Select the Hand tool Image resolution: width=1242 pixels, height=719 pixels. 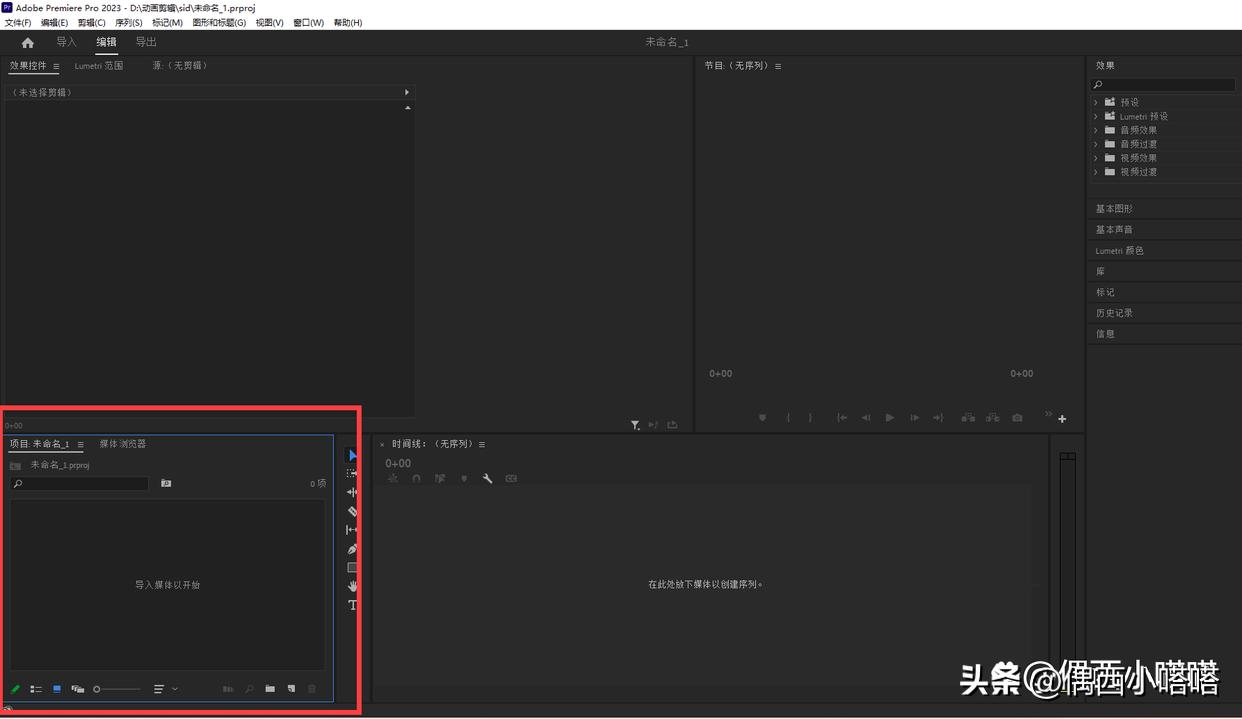coord(351,587)
